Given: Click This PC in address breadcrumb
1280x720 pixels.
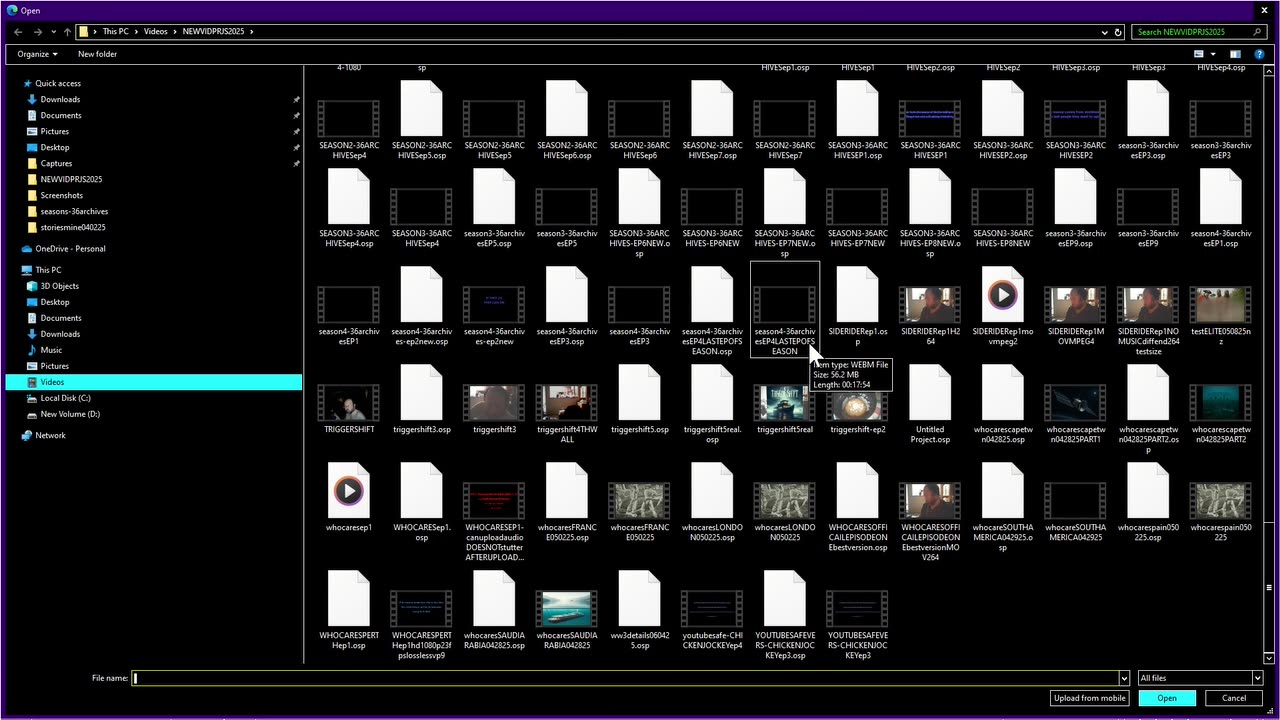Looking at the screenshot, I should 115,32.
